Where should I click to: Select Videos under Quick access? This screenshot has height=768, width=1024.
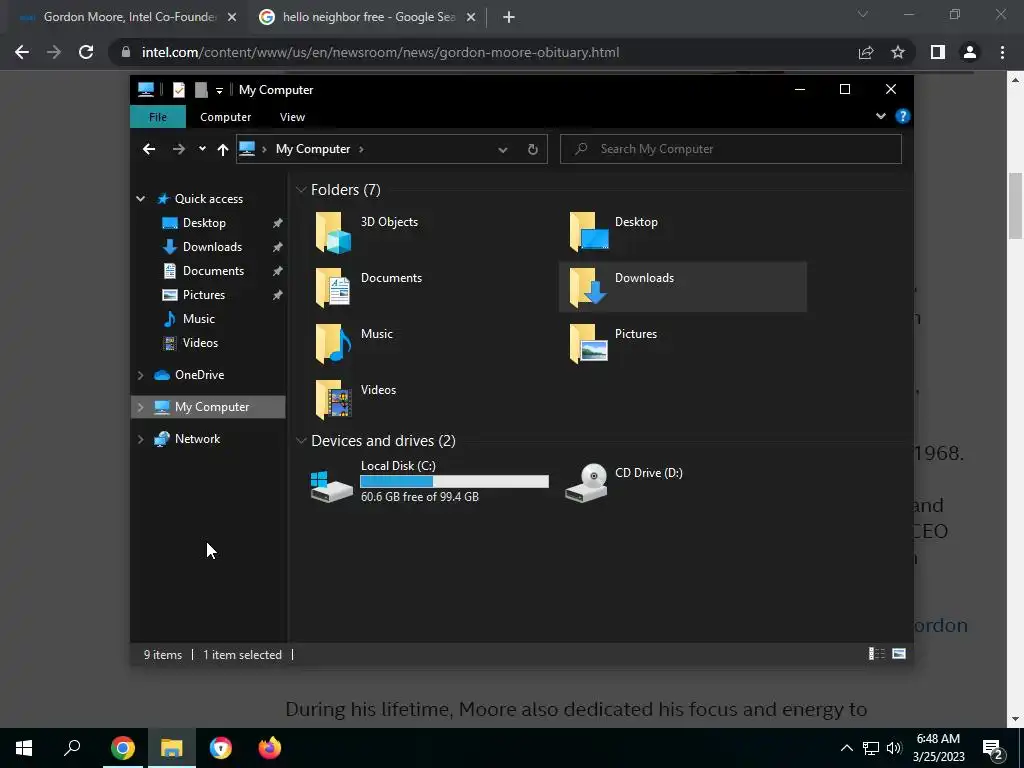tap(200, 343)
